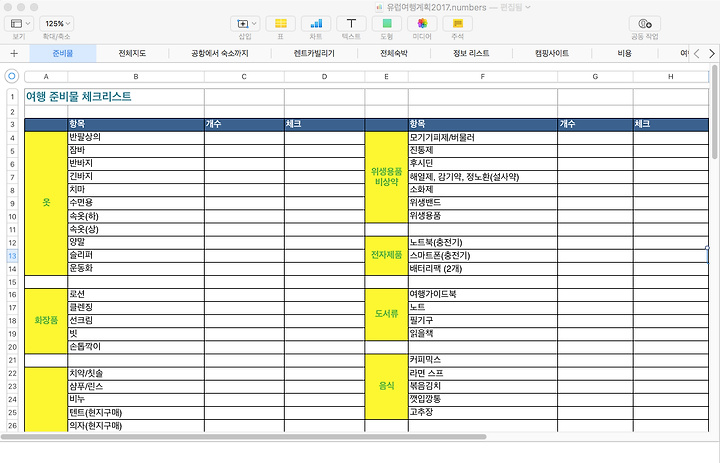Screen dimensions: 720x463
Task: Open the 도형 (Shape) picker icon
Action: pos(386,23)
